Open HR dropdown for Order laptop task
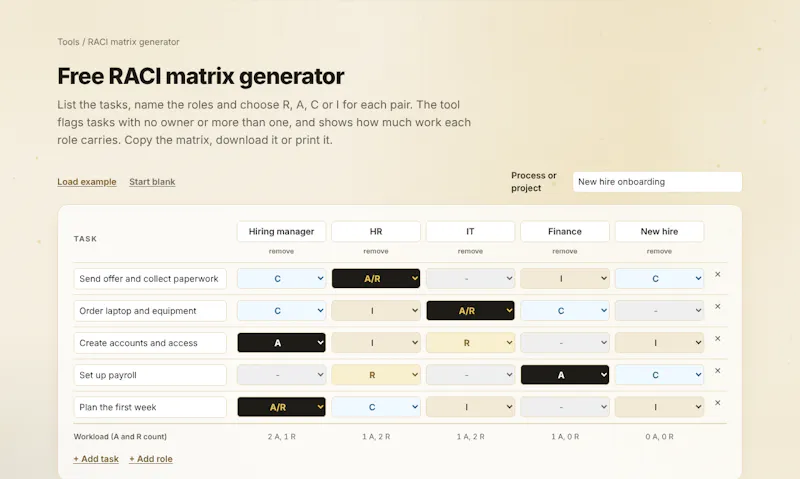This screenshot has width=800, height=479. point(376,311)
